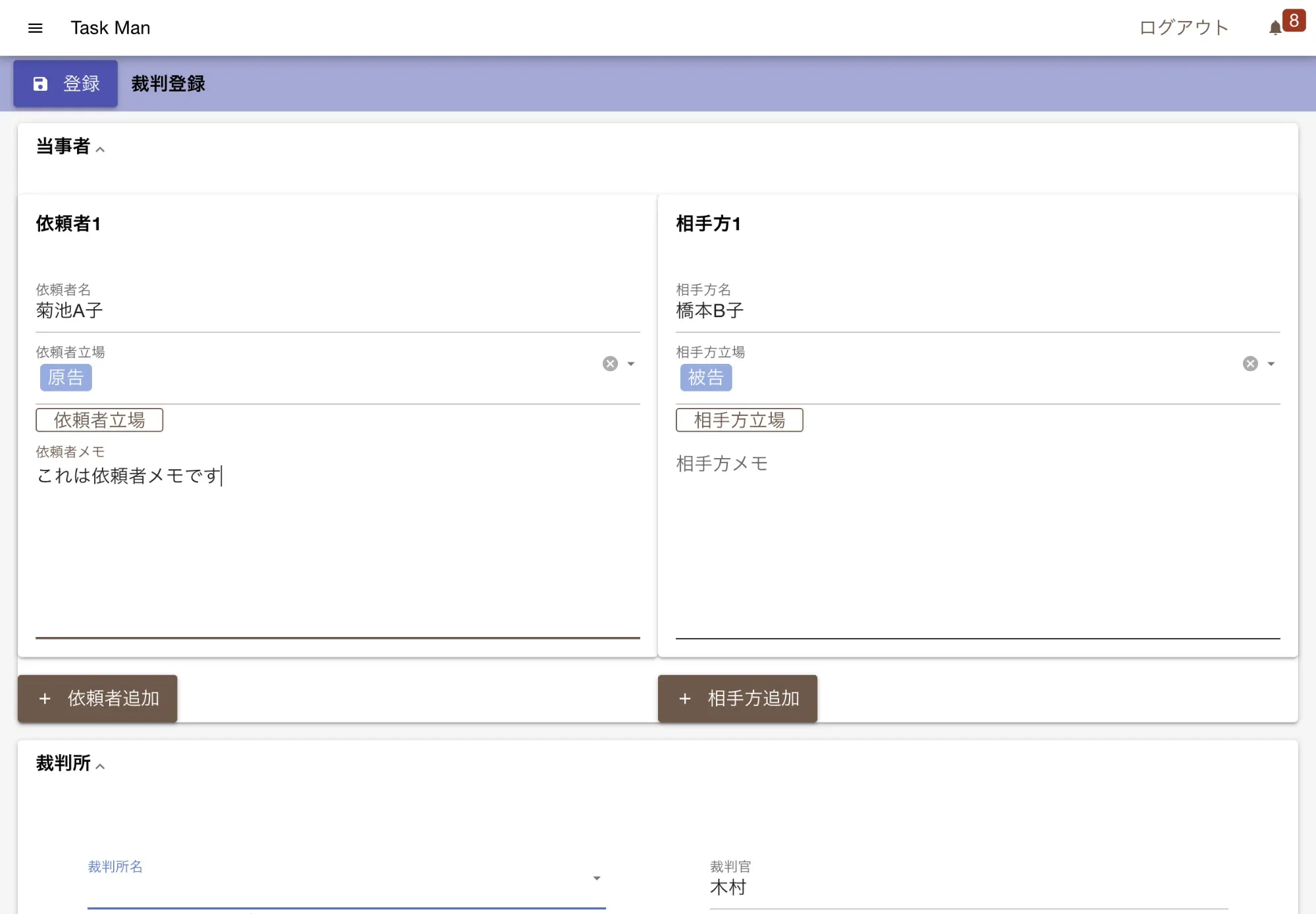This screenshot has width=1316, height=914.
Task: Open the 相手方立場 dropdown arrow
Action: tap(1271, 364)
